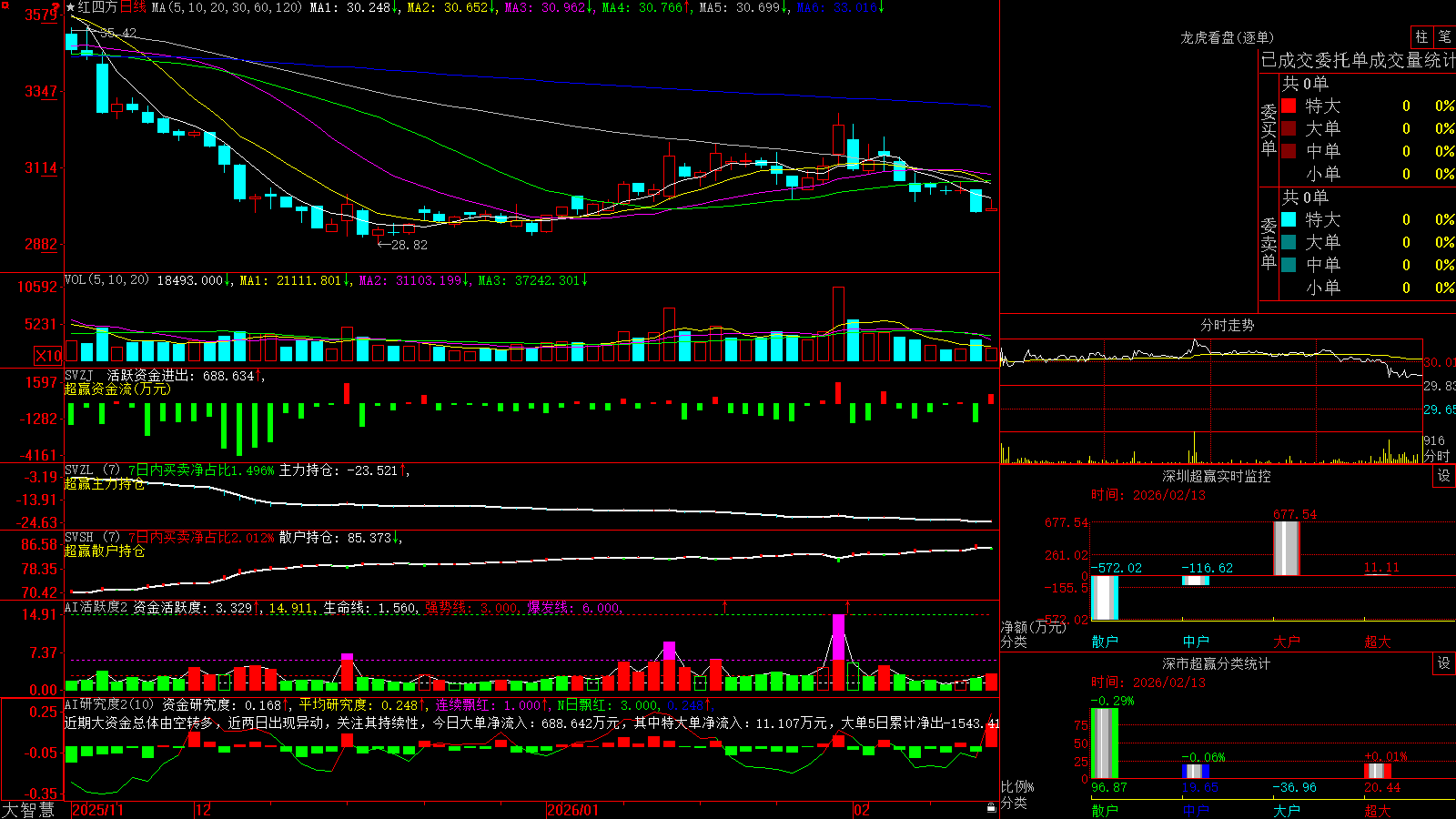The image size is (1456, 819).
Task: Select the 02 month marker on timeline
Action: 862,810
